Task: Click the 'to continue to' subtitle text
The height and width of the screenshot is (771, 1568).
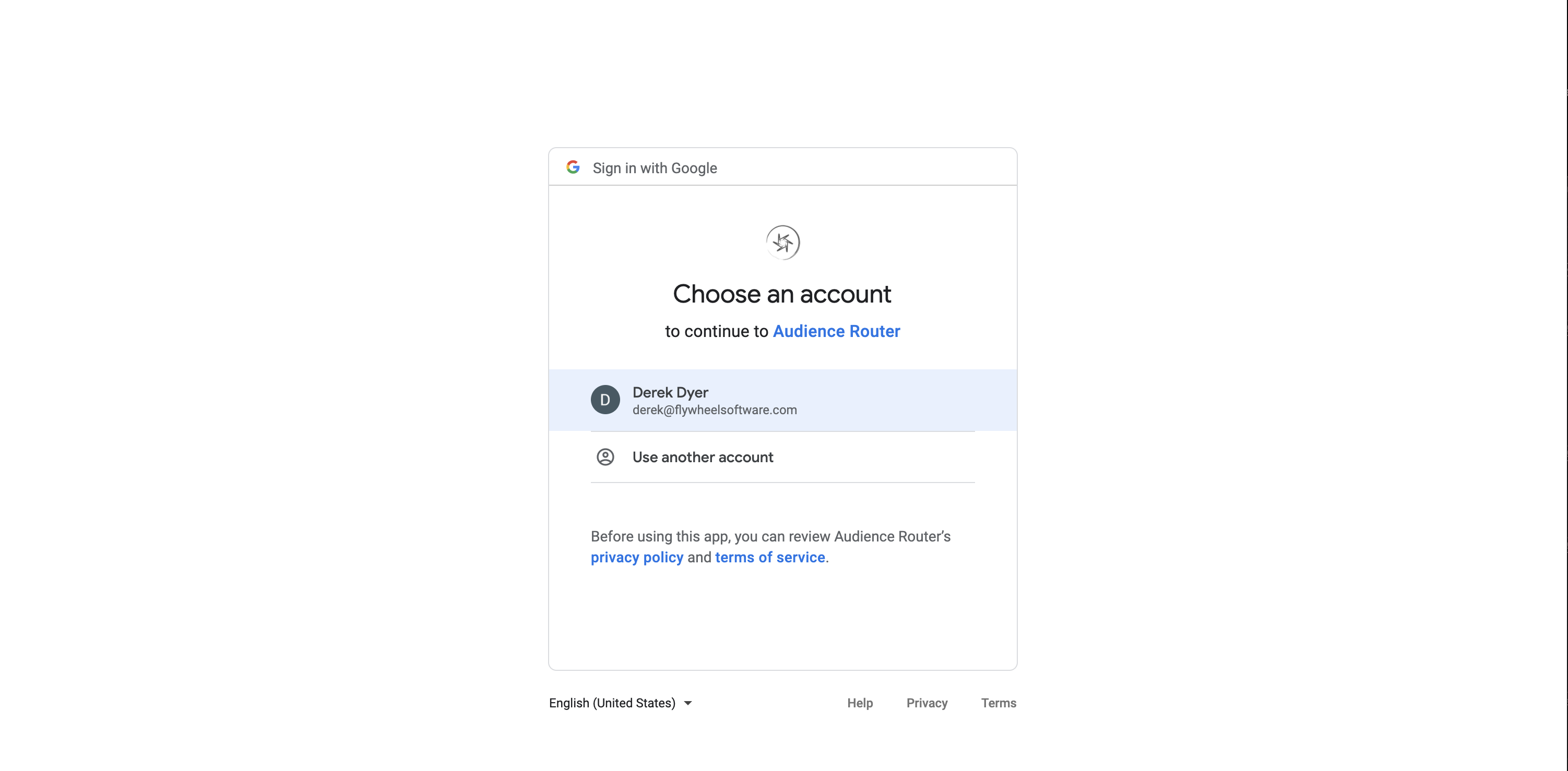Action: [717, 331]
